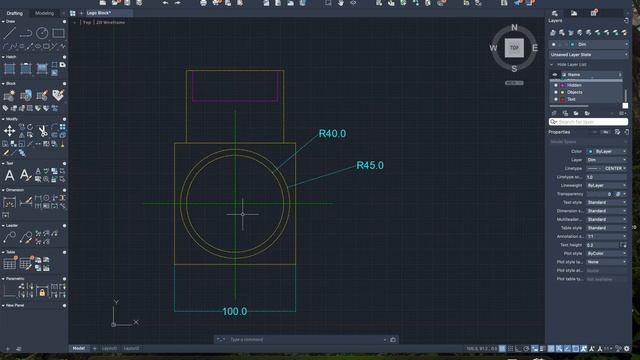Switch to the Modeling tab
Image resolution: width=640 pixels, height=360 pixels.
click(x=44, y=13)
